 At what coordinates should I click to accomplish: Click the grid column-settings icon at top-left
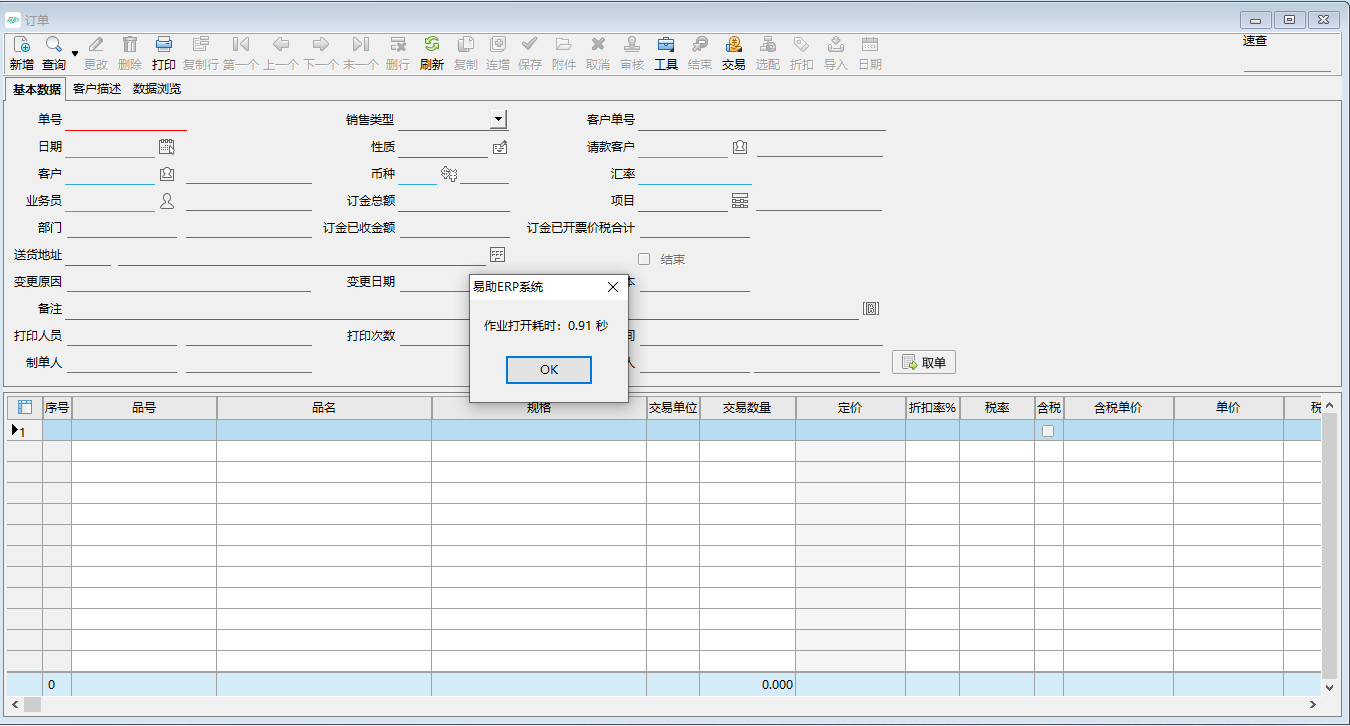click(25, 408)
